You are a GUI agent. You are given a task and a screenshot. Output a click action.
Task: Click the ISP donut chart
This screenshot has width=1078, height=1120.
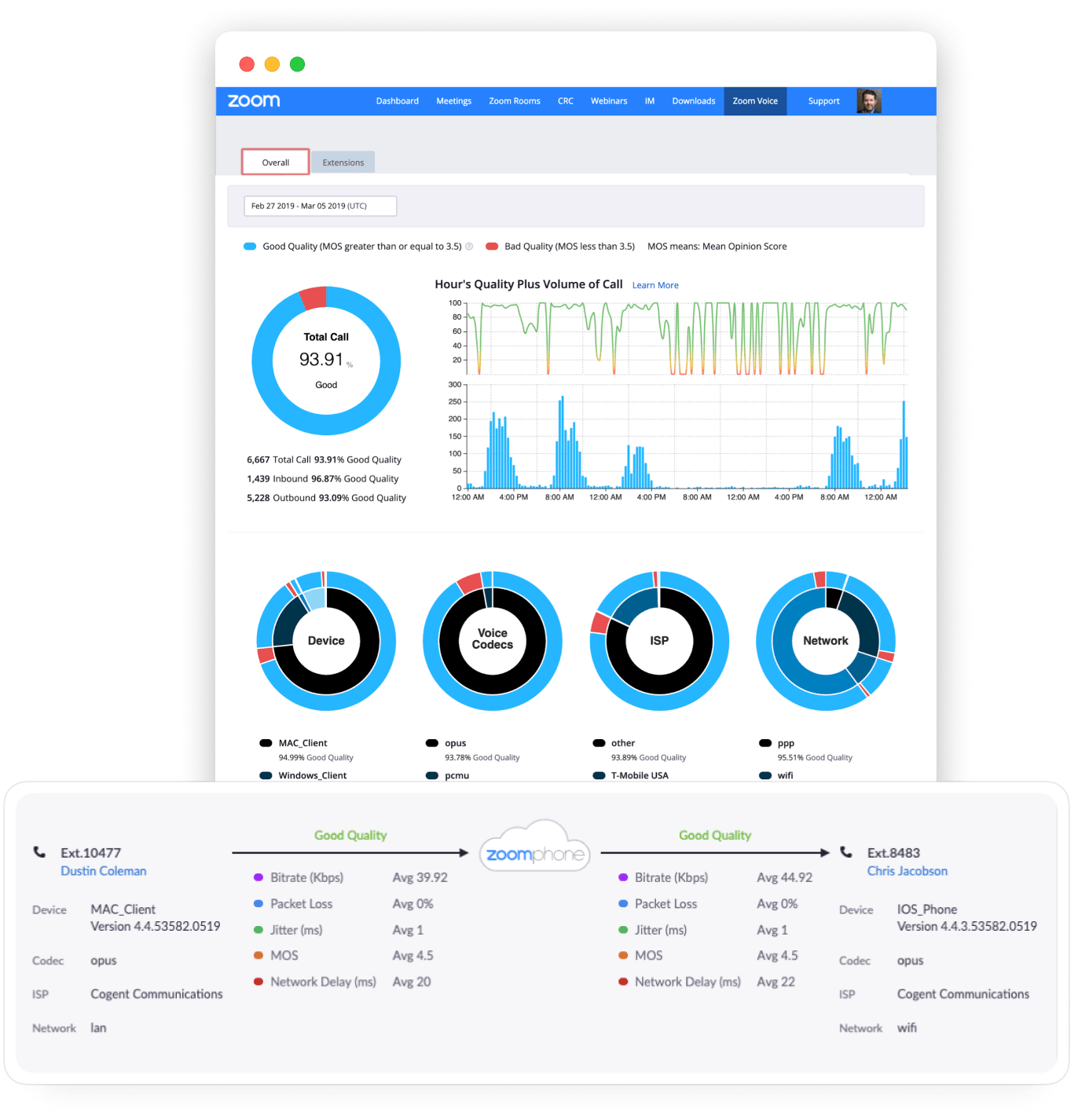coord(659,641)
